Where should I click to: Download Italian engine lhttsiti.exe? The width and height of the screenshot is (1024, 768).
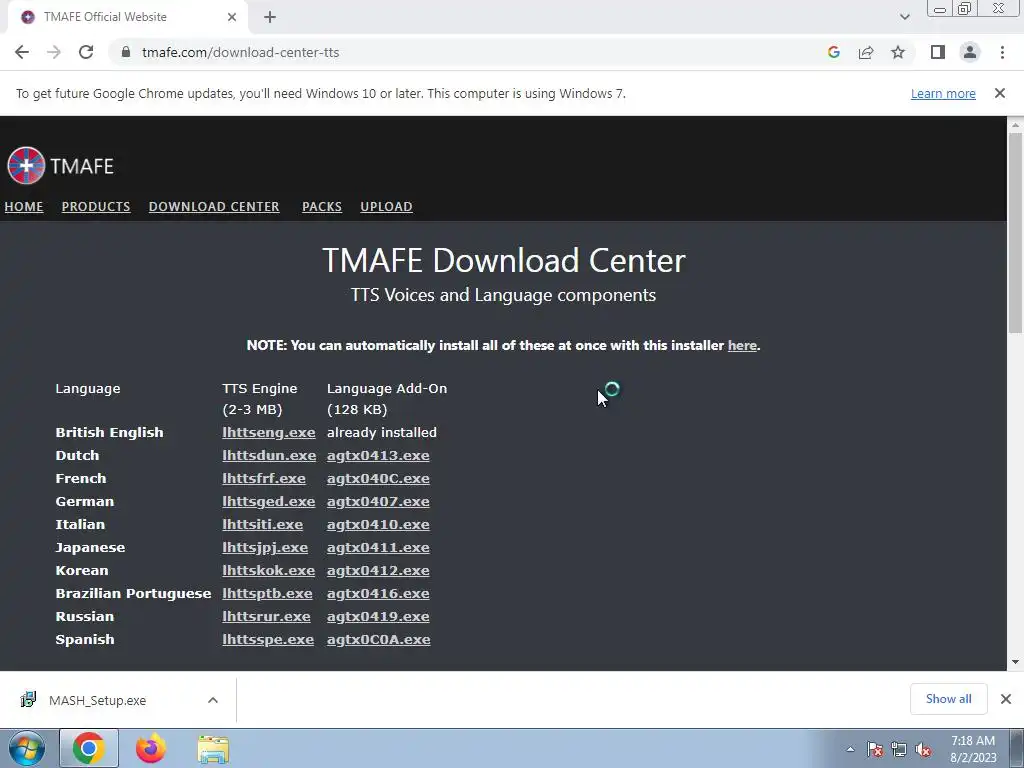click(x=263, y=524)
